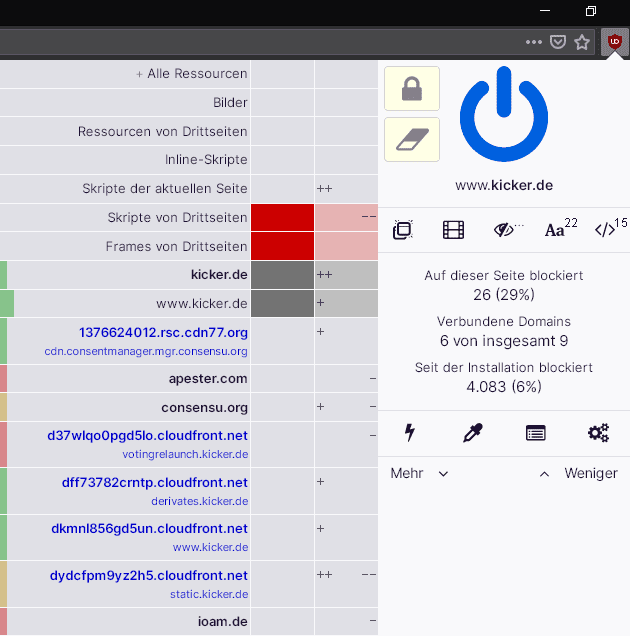
Task: Click the Bilder row label
Action: [x=230, y=103]
